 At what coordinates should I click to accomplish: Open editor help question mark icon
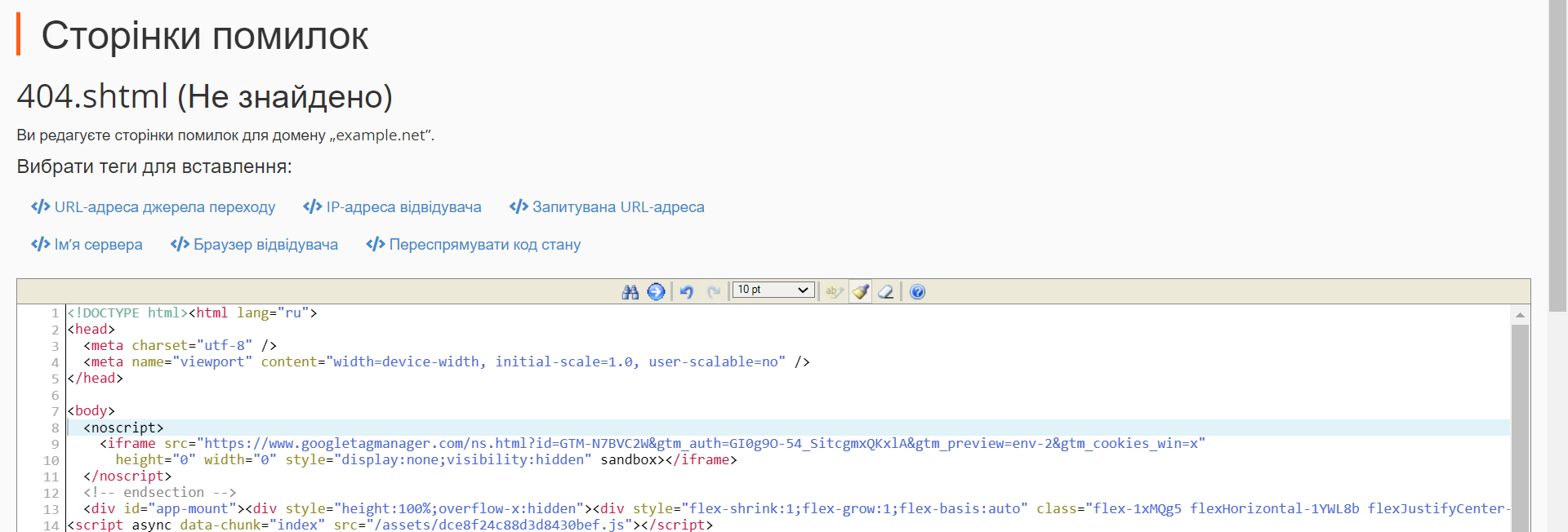[917, 292]
